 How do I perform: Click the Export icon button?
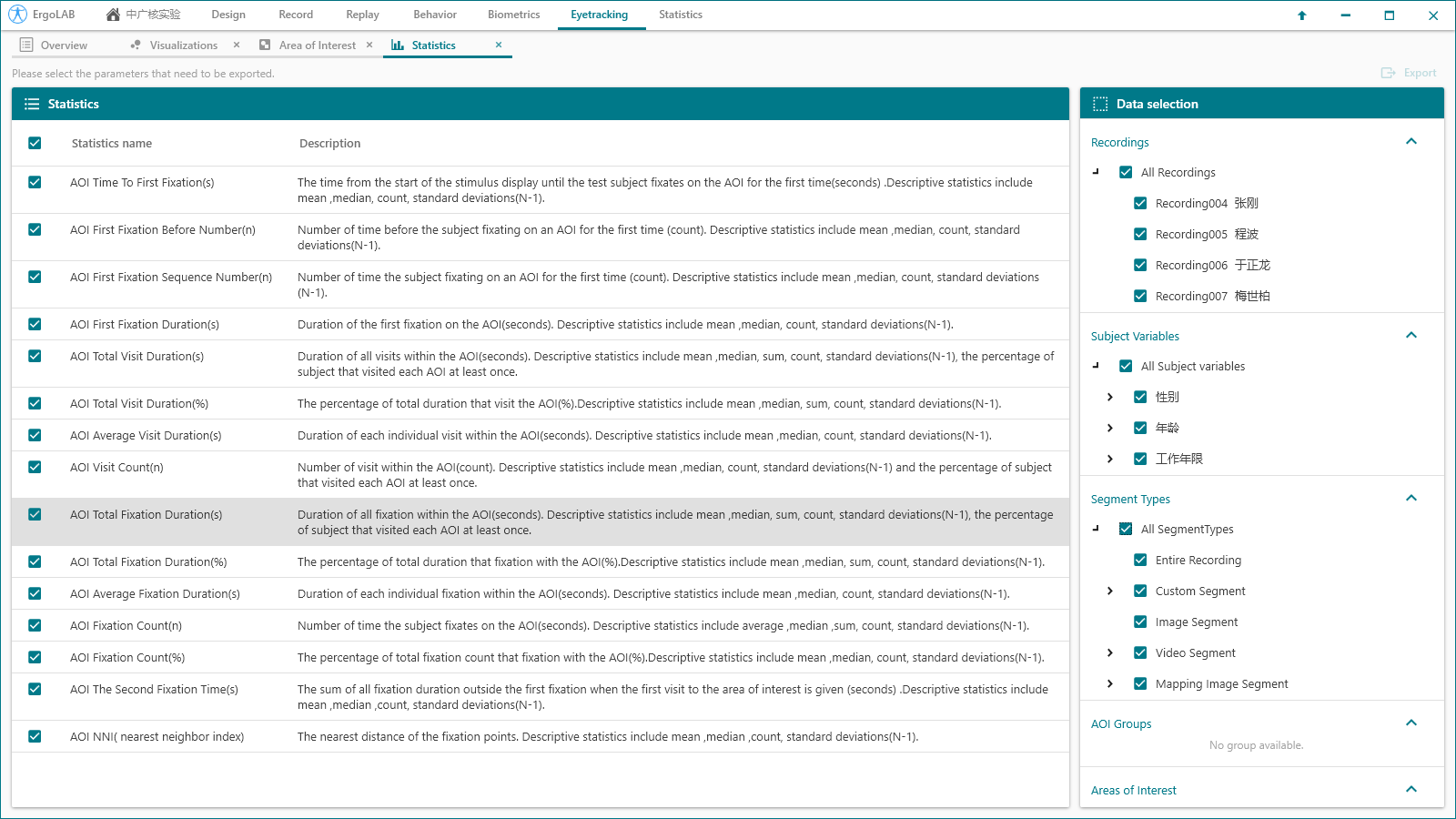(1388, 73)
